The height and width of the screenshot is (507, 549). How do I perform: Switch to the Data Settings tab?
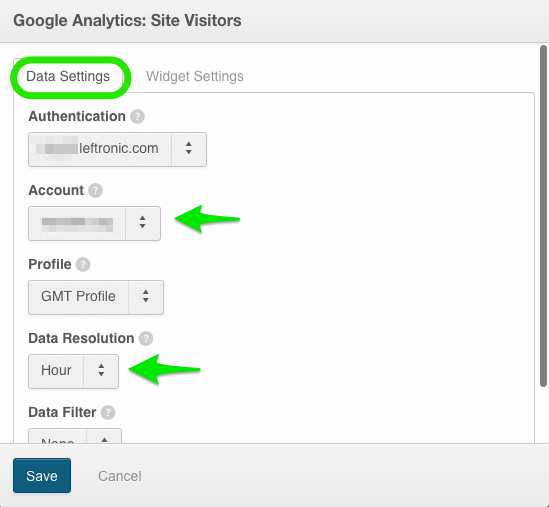(68, 76)
